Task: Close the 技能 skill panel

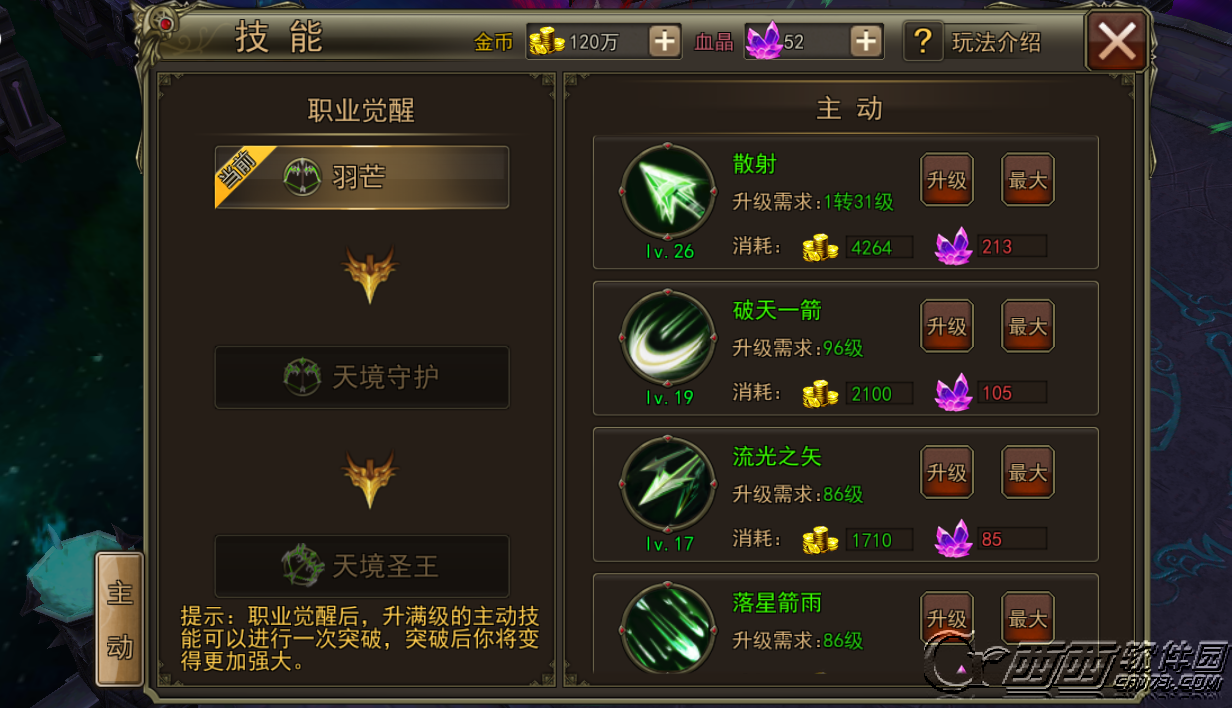Action: (x=1117, y=42)
